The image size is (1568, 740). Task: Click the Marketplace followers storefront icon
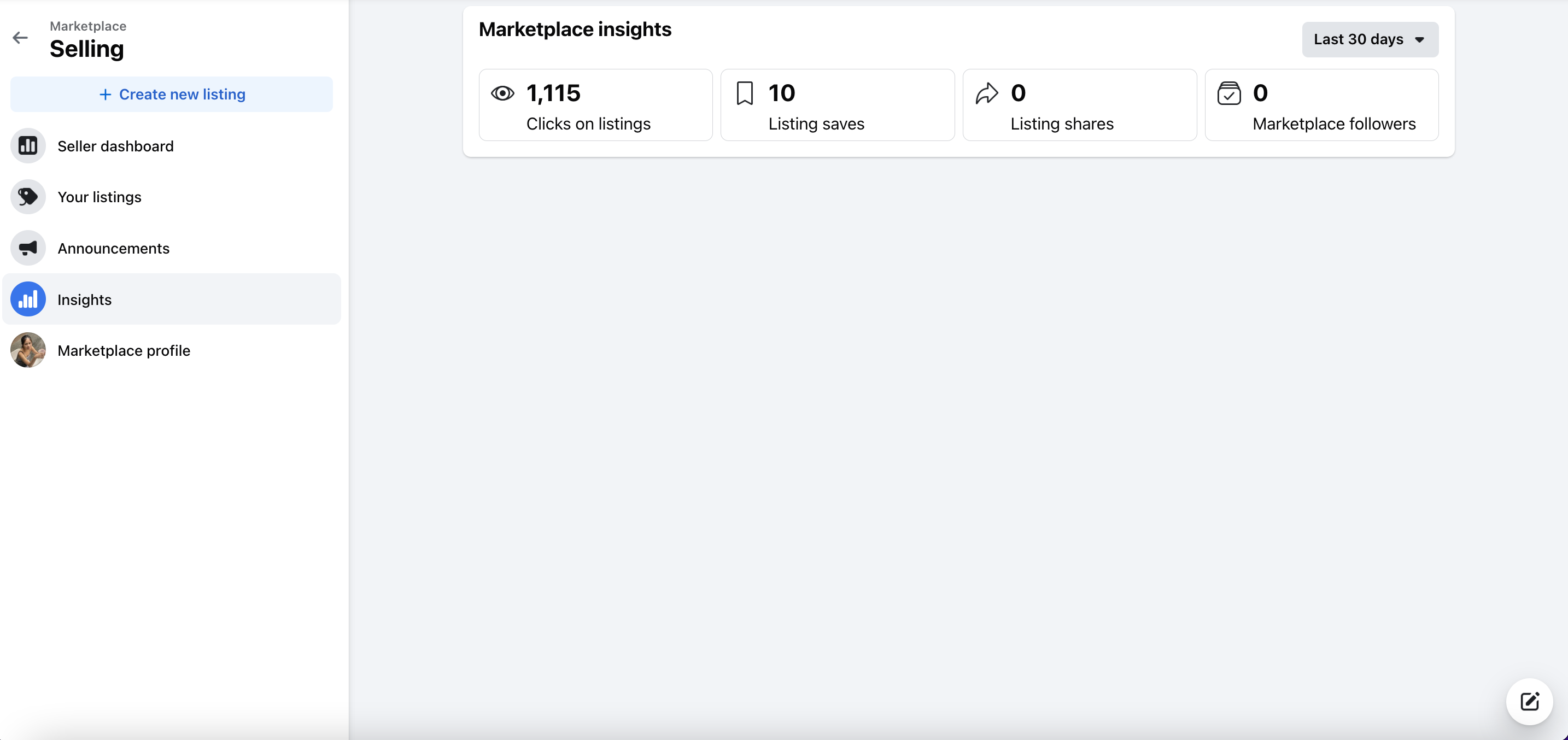(x=1229, y=93)
